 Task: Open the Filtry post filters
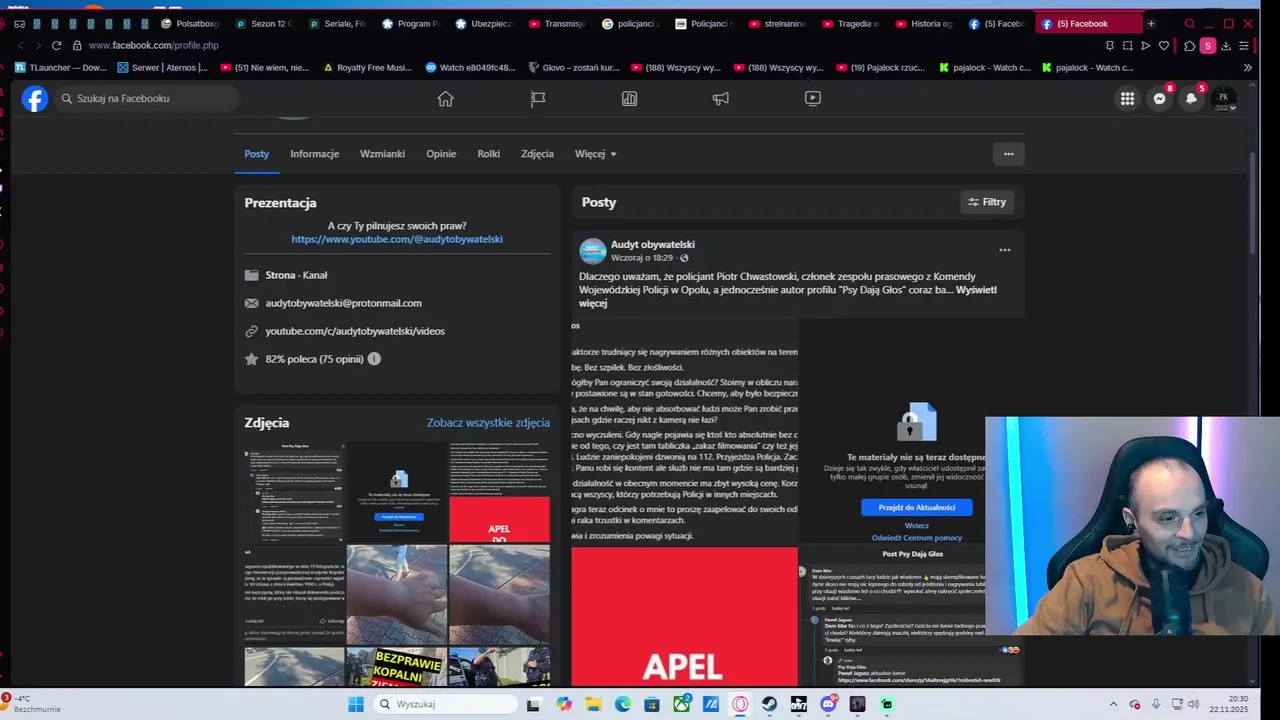986,202
